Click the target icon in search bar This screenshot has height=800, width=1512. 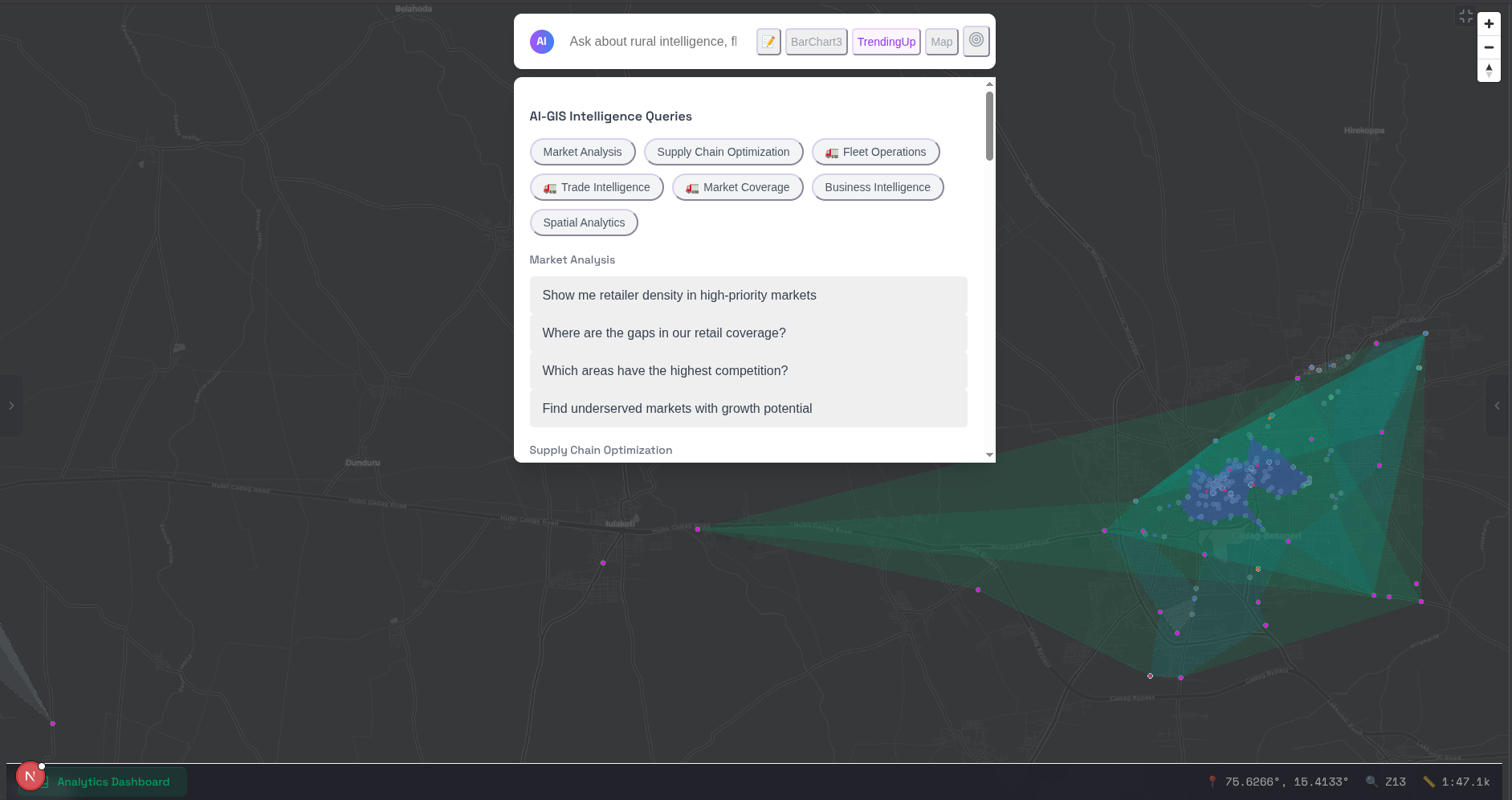tap(976, 41)
